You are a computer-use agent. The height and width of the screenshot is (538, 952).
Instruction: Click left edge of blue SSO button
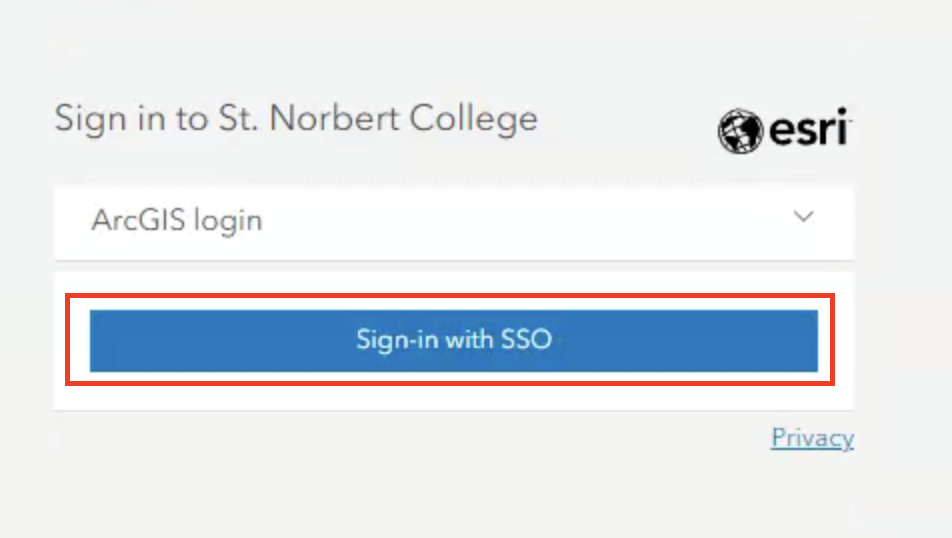(x=96, y=340)
